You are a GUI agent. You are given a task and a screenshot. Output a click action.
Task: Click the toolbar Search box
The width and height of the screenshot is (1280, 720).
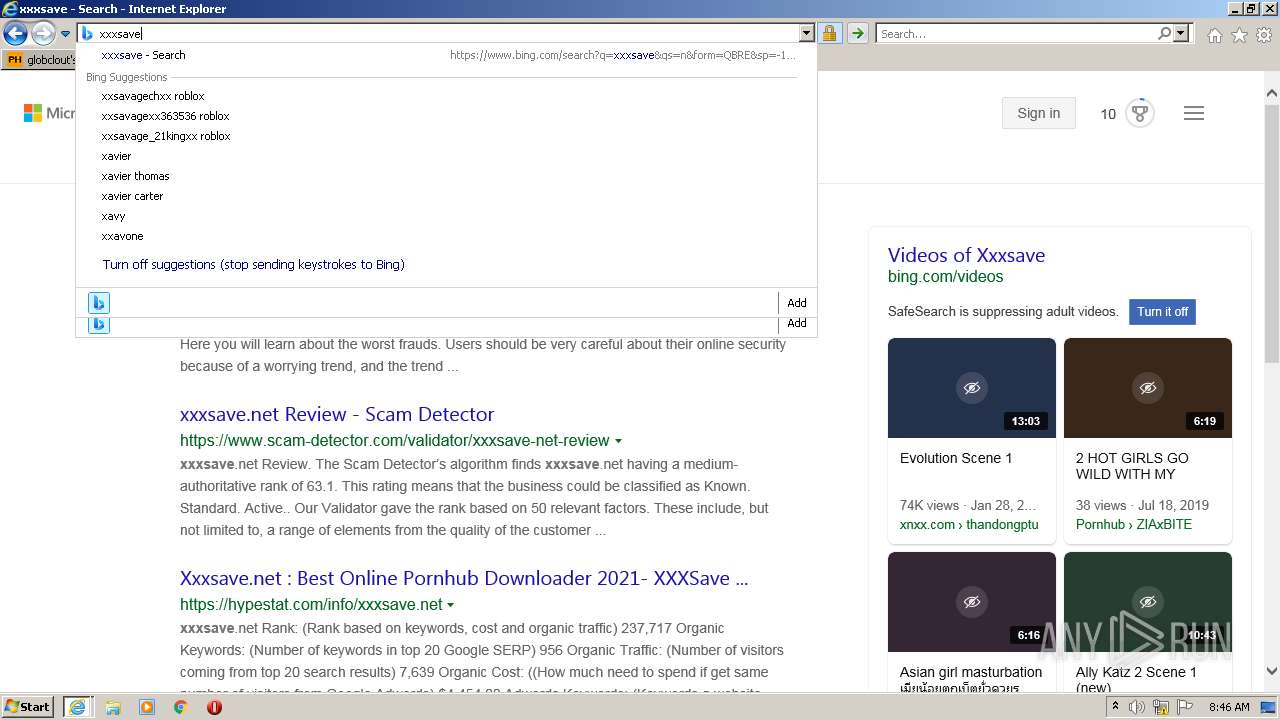[x=1016, y=33]
